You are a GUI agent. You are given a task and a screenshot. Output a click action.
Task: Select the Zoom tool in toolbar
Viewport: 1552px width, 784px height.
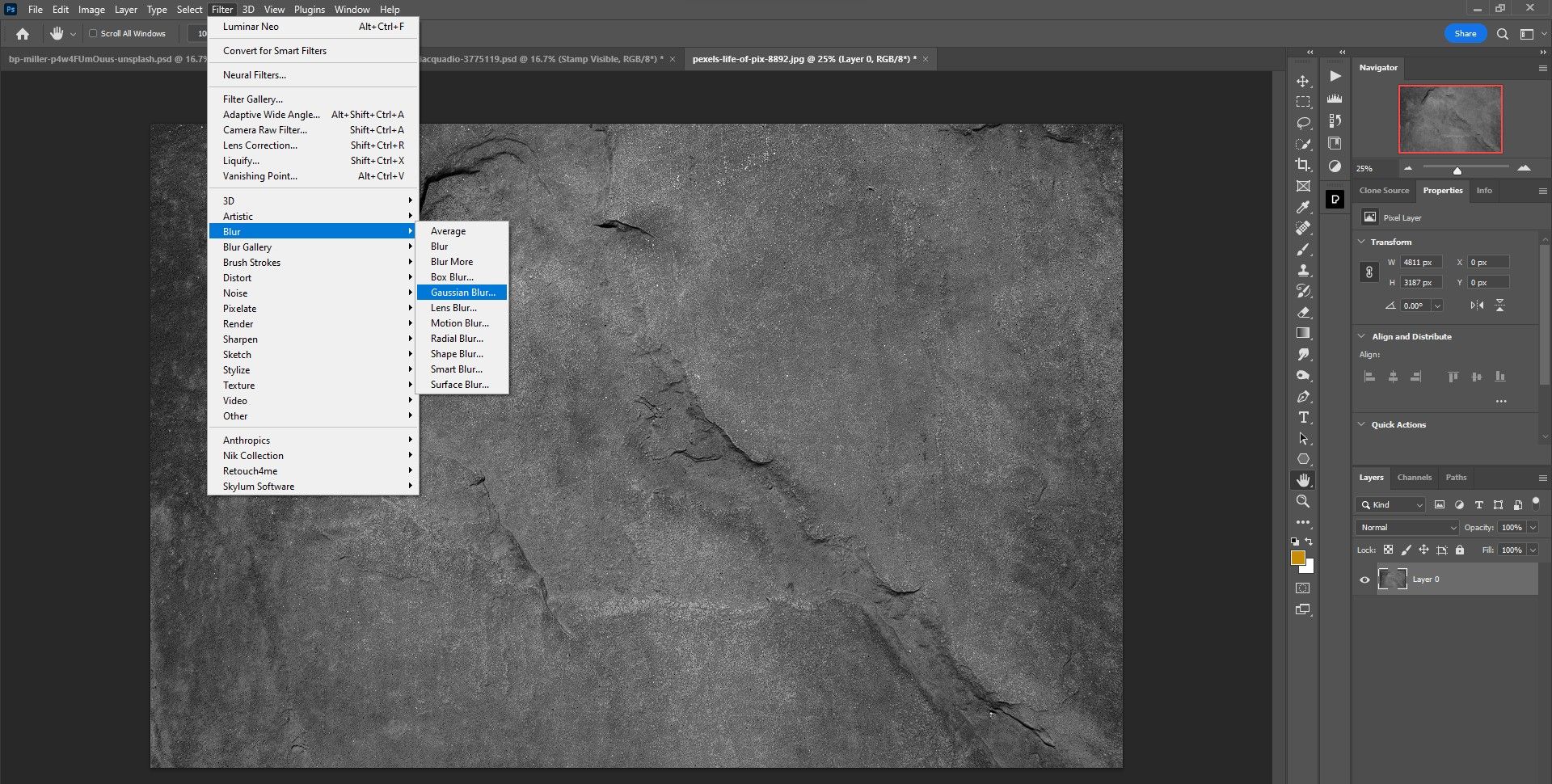[1303, 501]
